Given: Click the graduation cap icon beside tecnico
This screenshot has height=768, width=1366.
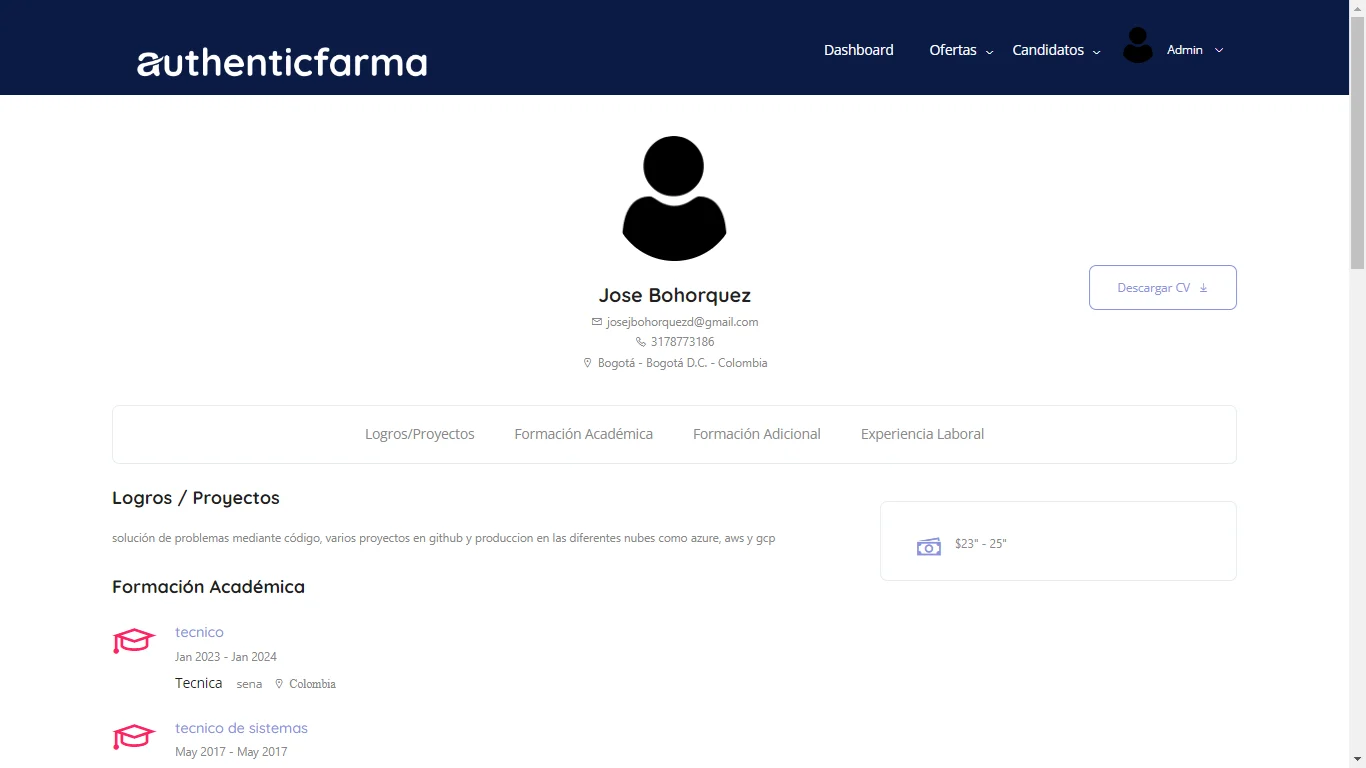Looking at the screenshot, I should (134, 641).
